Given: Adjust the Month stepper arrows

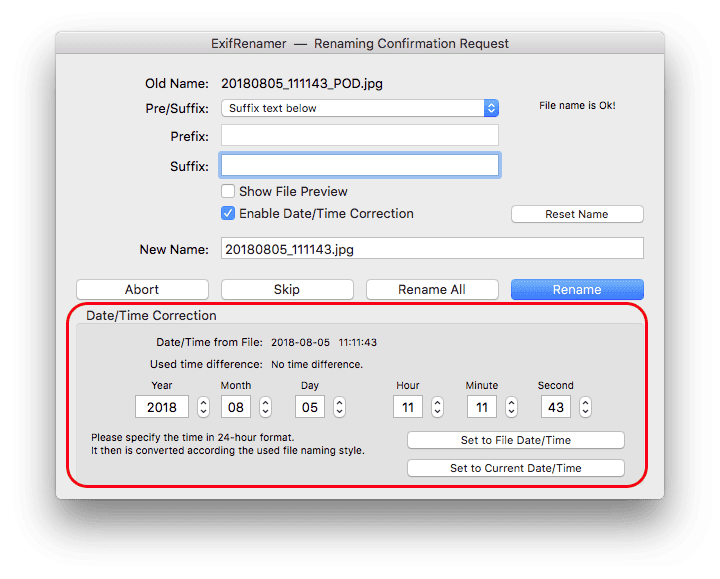Looking at the screenshot, I should [x=265, y=407].
